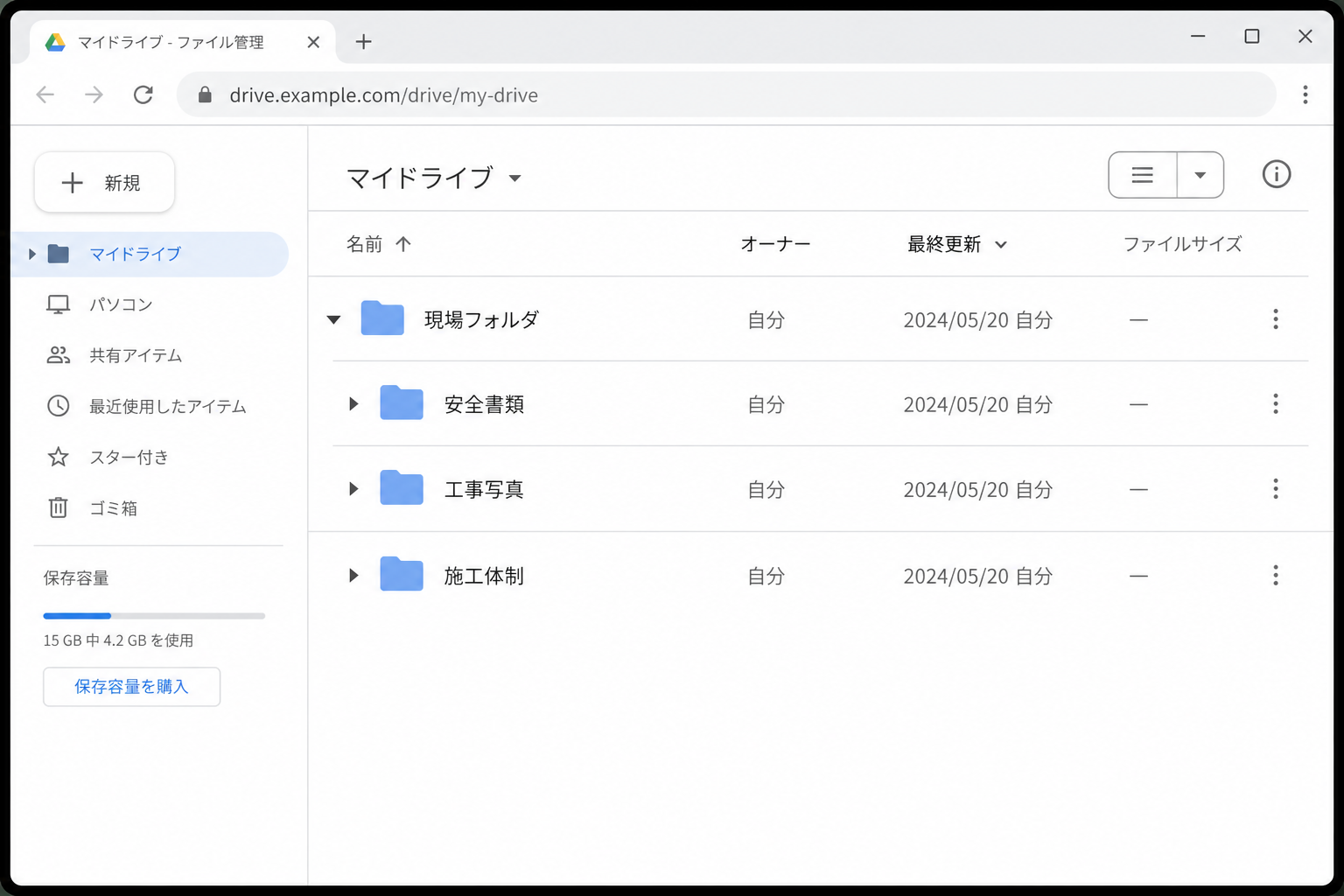Select マイドライブ in the sidebar

150,254
